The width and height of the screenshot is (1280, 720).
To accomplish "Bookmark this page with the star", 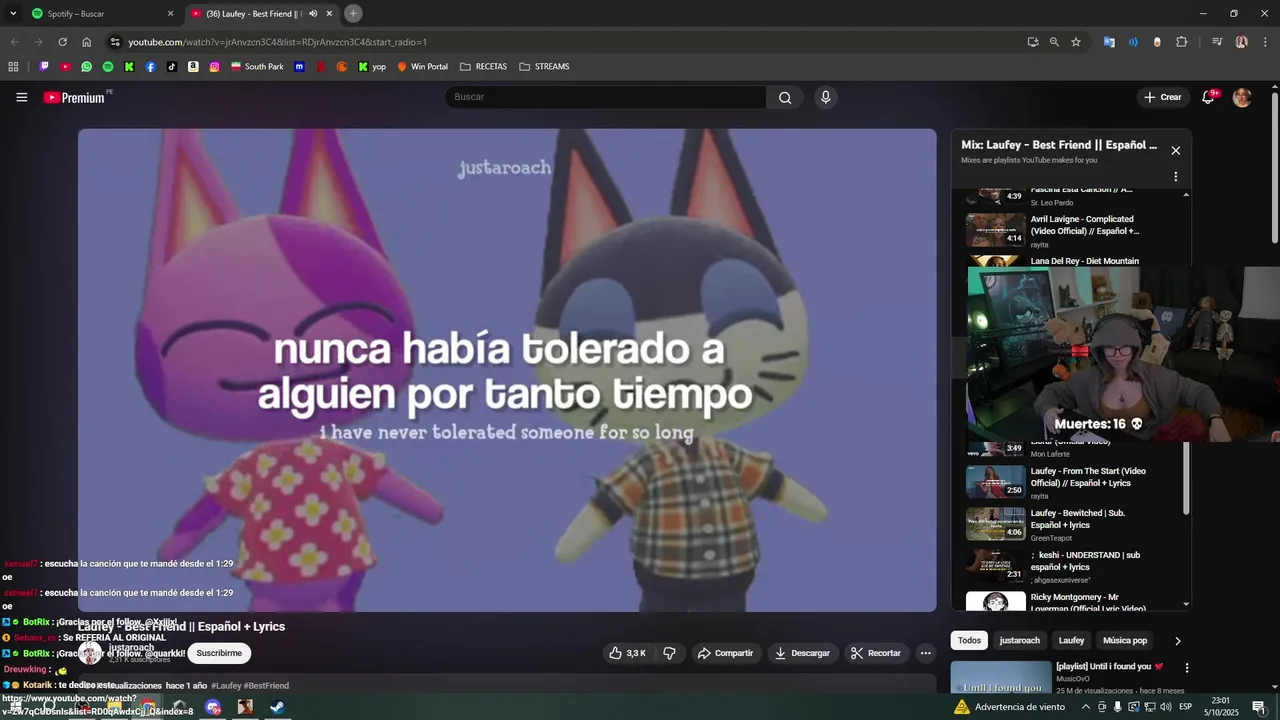I will [1076, 42].
